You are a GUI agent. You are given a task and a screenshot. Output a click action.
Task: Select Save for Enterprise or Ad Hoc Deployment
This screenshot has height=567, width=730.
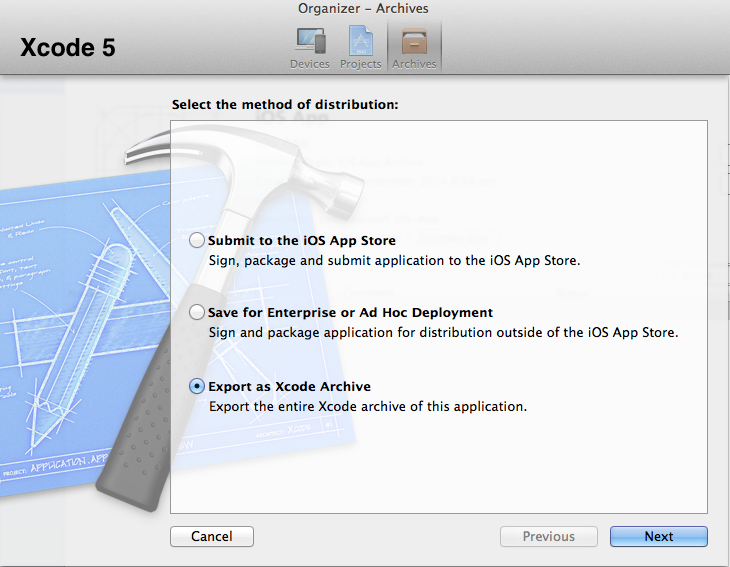pyautogui.click(x=196, y=312)
